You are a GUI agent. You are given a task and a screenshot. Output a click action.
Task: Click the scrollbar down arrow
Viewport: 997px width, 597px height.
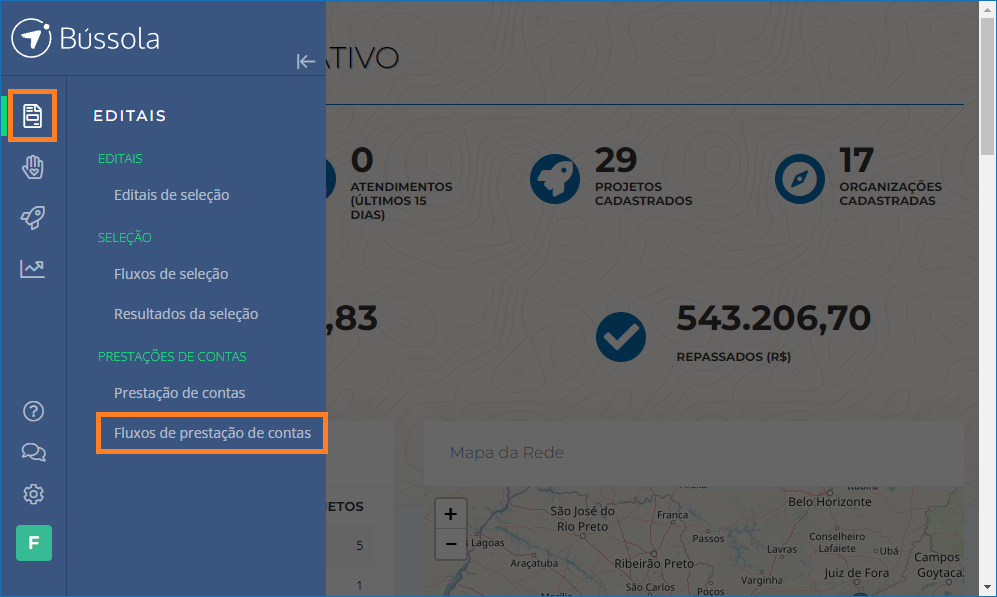coord(987,587)
